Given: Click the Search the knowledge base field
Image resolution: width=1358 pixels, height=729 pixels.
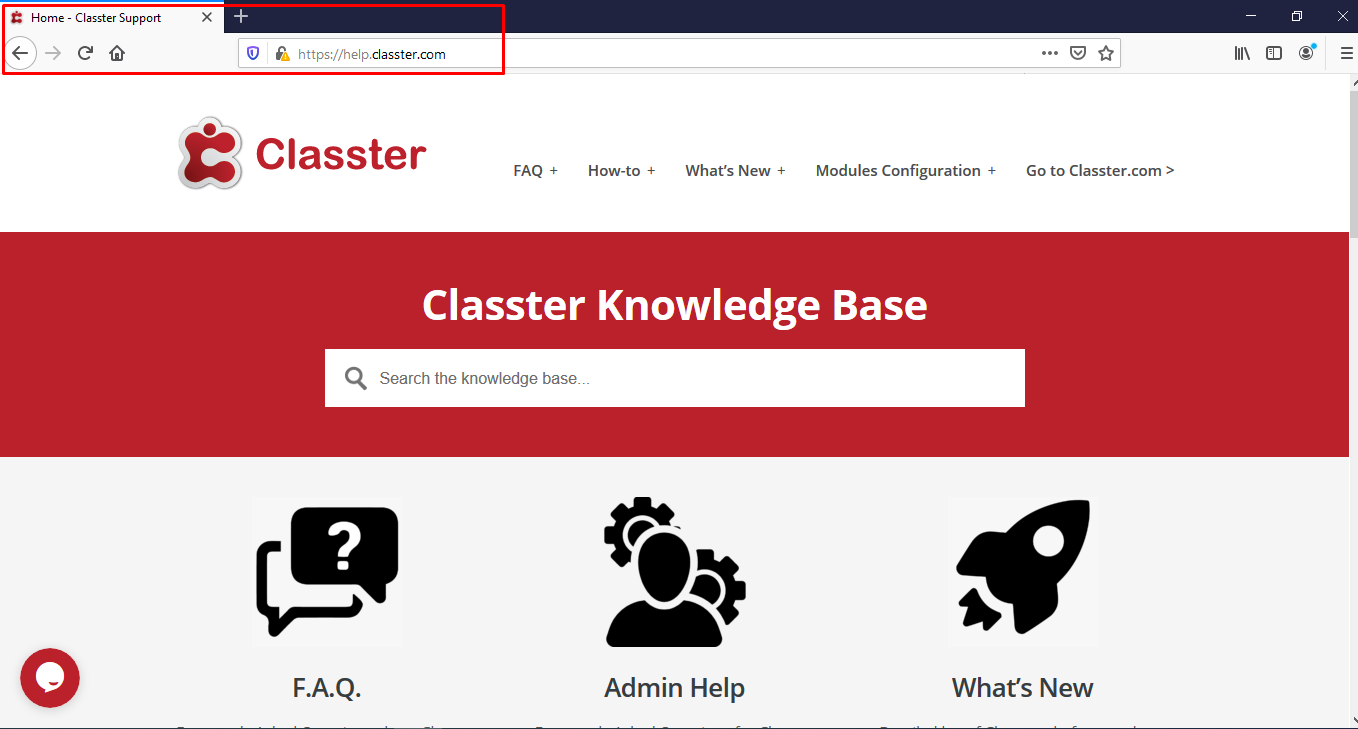Looking at the screenshot, I should (675, 378).
